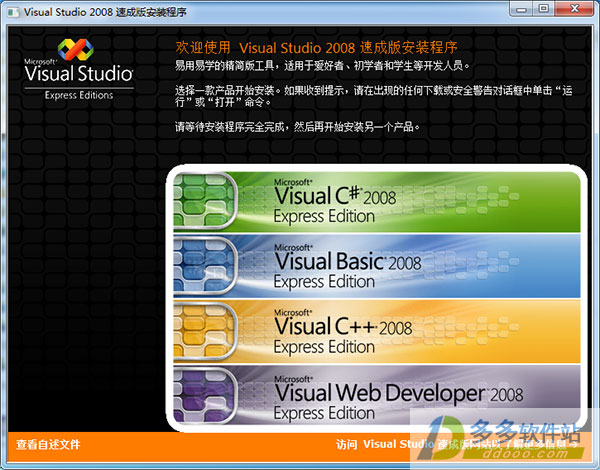Click the Visual Studio Express Editions logo

click(x=78, y=69)
